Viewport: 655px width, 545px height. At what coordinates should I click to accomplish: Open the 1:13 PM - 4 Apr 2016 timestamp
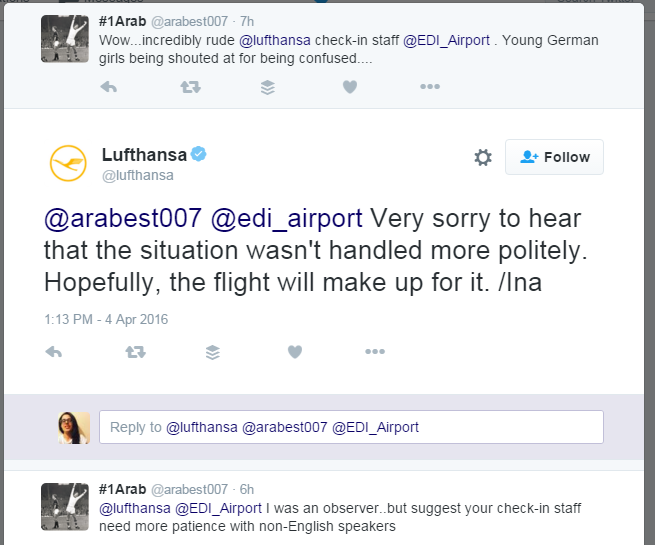pos(107,319)
